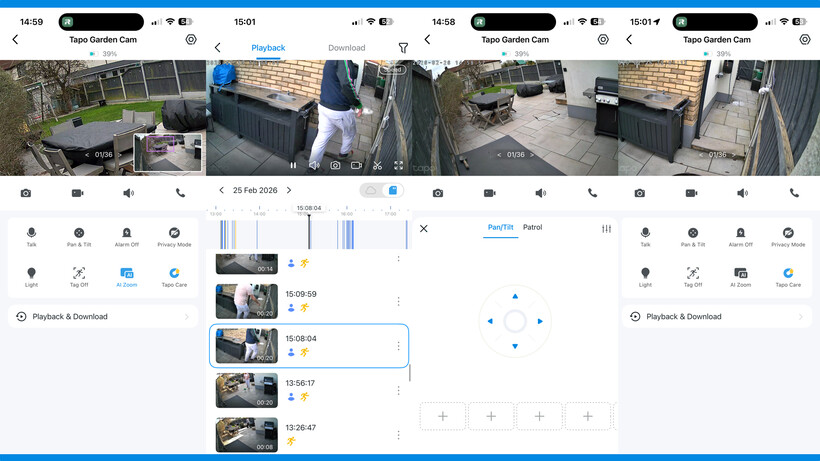Go back from the Playback screen

pos(218,48)
